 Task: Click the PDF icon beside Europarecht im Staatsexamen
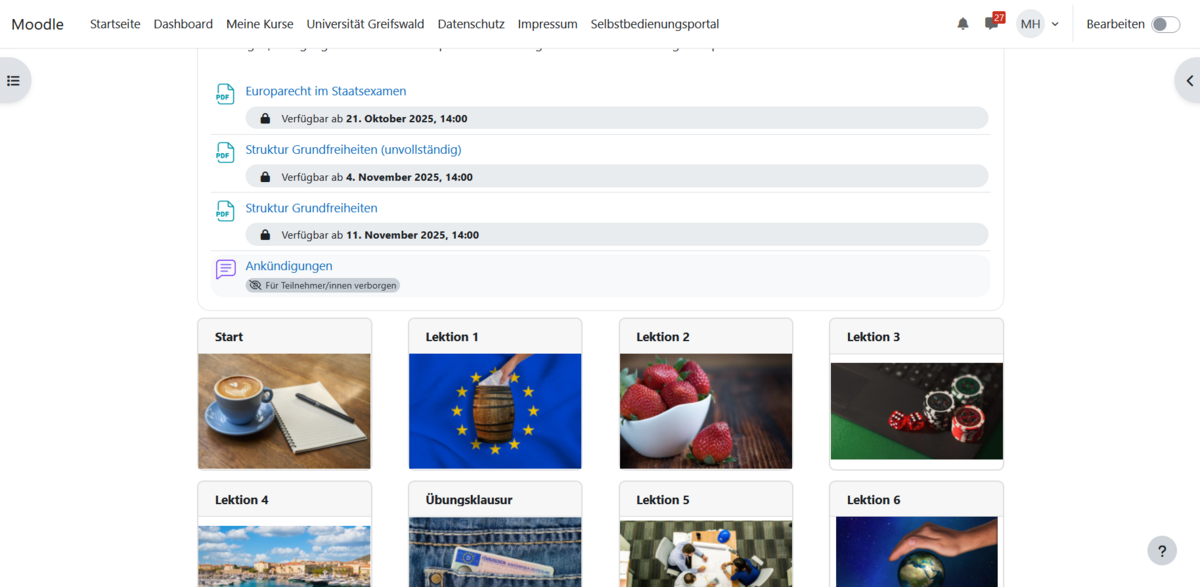[225, 93]
